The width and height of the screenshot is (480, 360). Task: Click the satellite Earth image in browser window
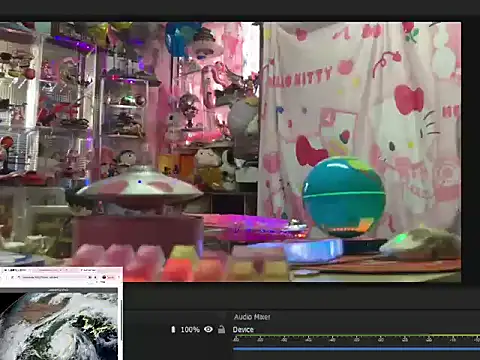pos(59,326)
